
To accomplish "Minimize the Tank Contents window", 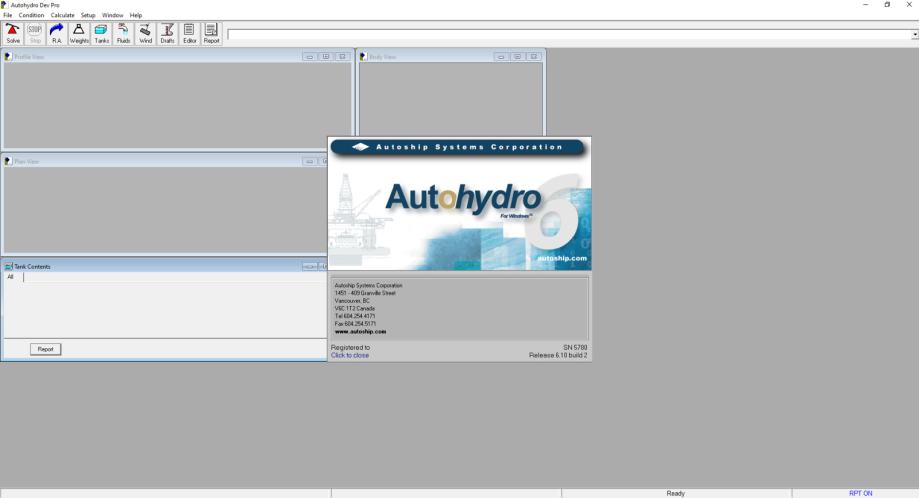I will 309,267.
